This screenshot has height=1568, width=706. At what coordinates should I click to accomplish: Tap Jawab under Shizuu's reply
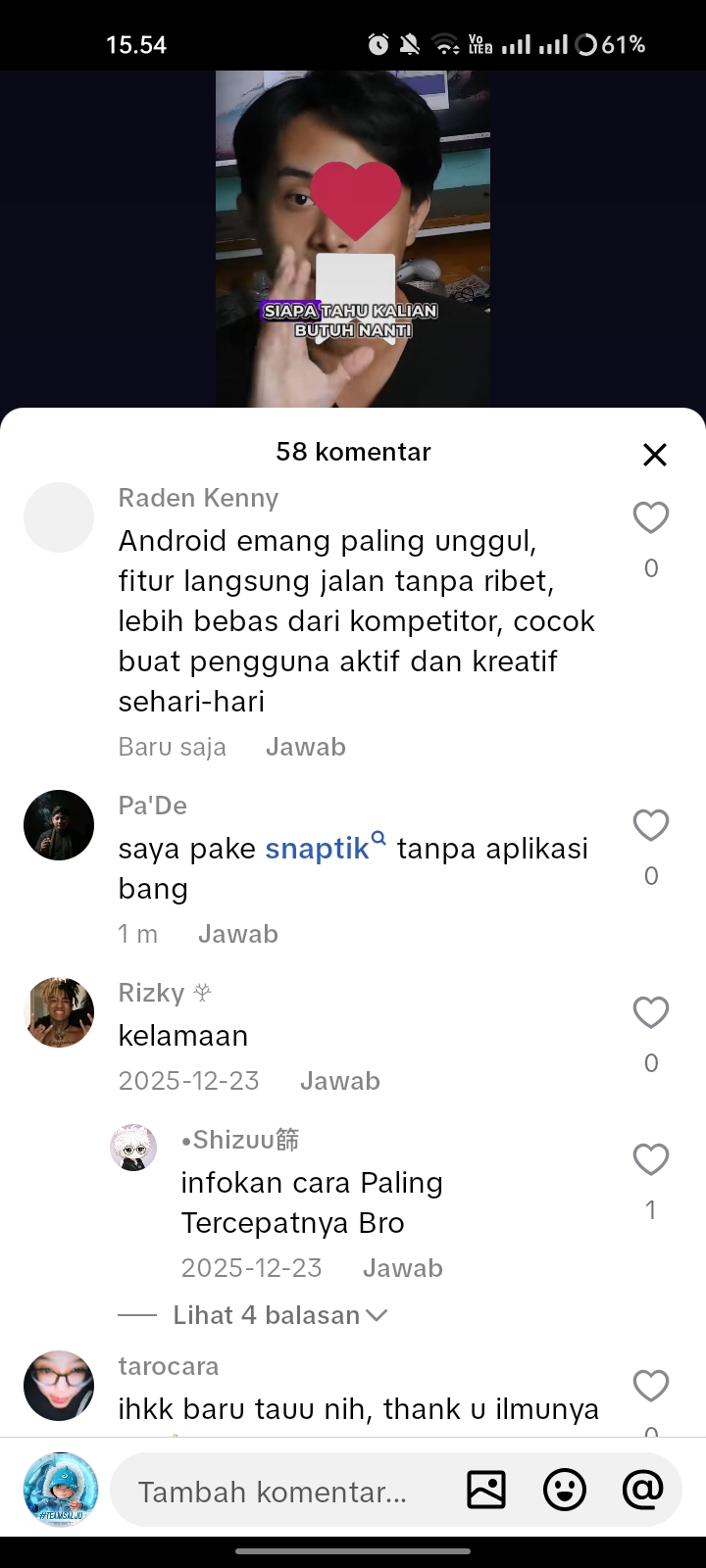[403, 1268]
